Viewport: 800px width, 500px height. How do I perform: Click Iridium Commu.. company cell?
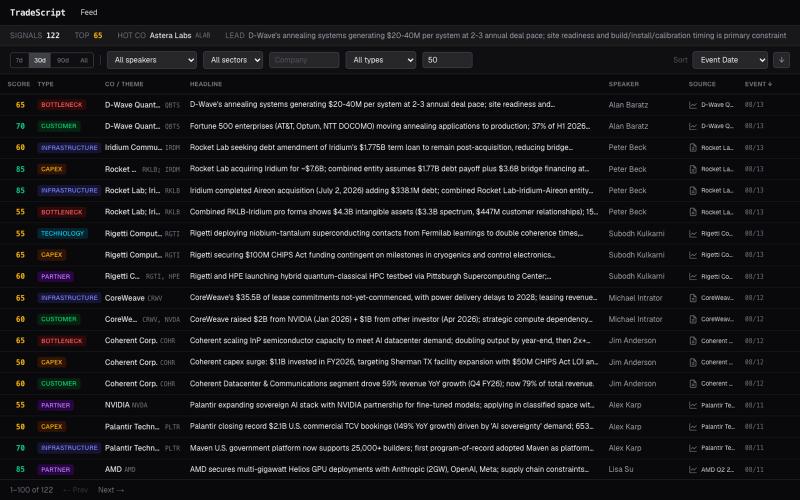(x=142, y=147)
